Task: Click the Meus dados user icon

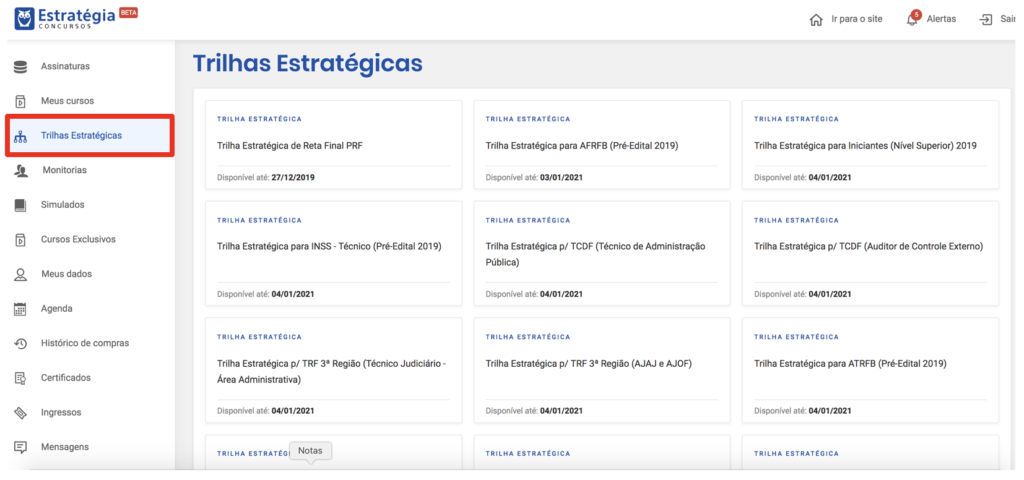Action: coord(20,275)
